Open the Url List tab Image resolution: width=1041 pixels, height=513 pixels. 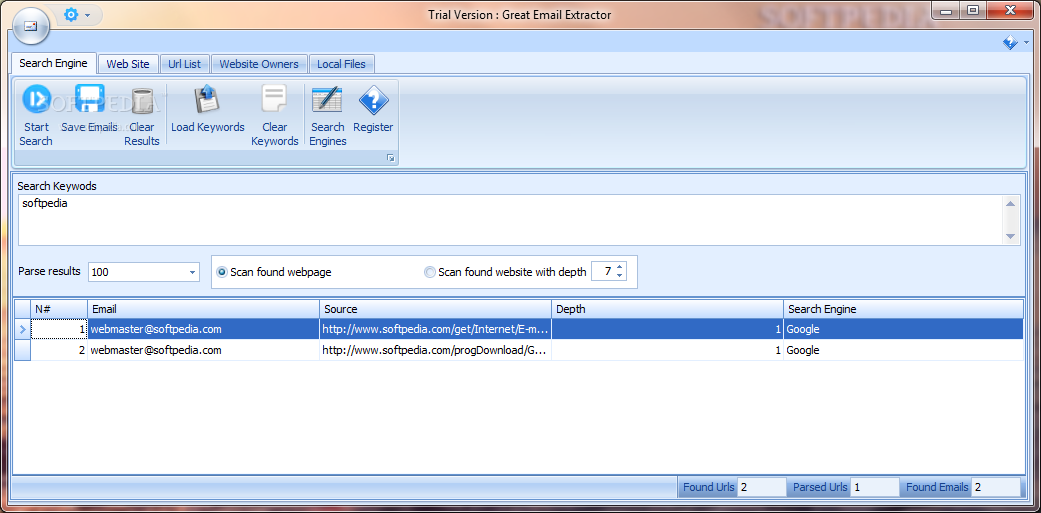click(x=185, y=64)
